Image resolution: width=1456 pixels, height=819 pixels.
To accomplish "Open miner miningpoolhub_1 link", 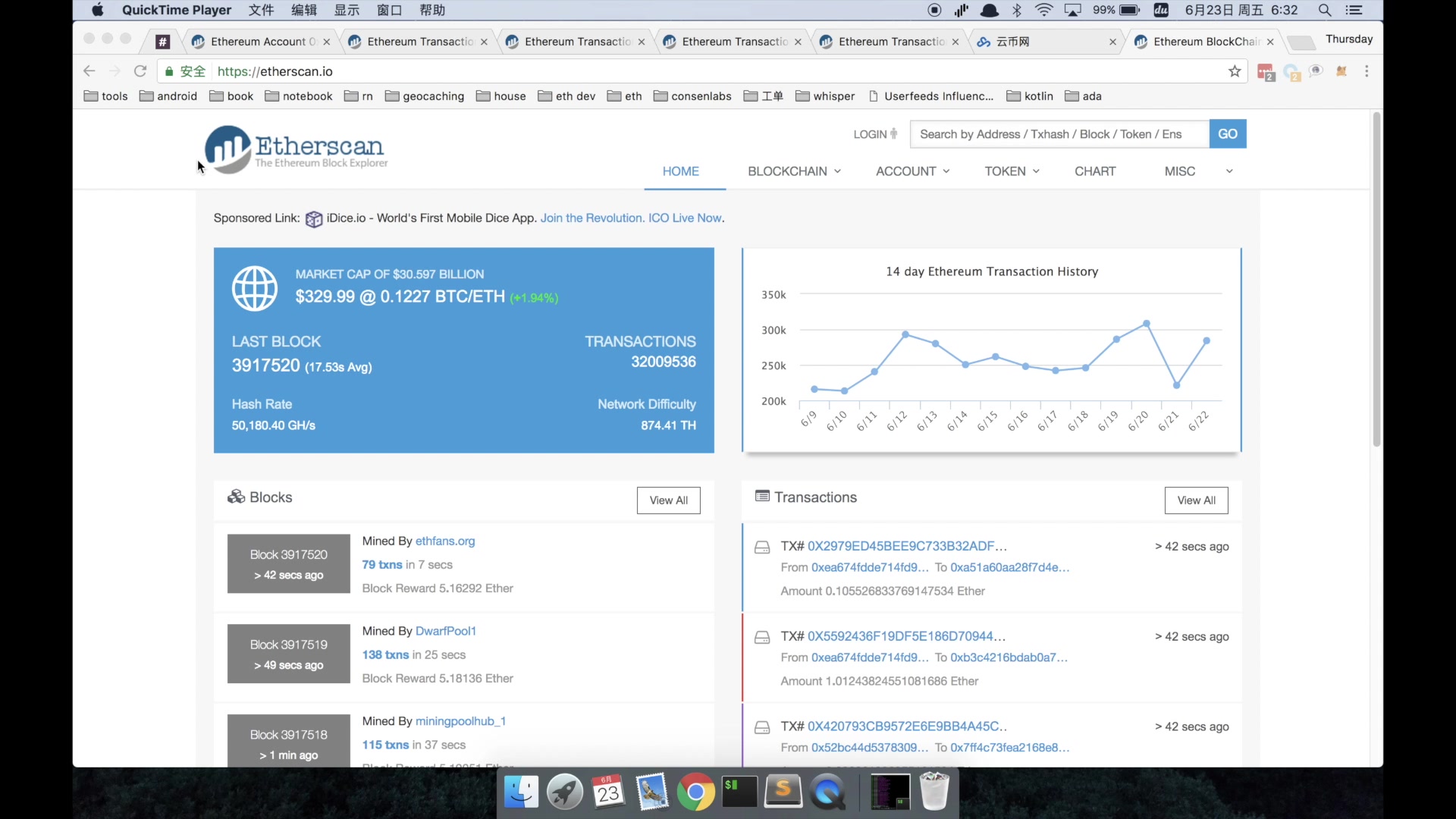I will (460, 722).
